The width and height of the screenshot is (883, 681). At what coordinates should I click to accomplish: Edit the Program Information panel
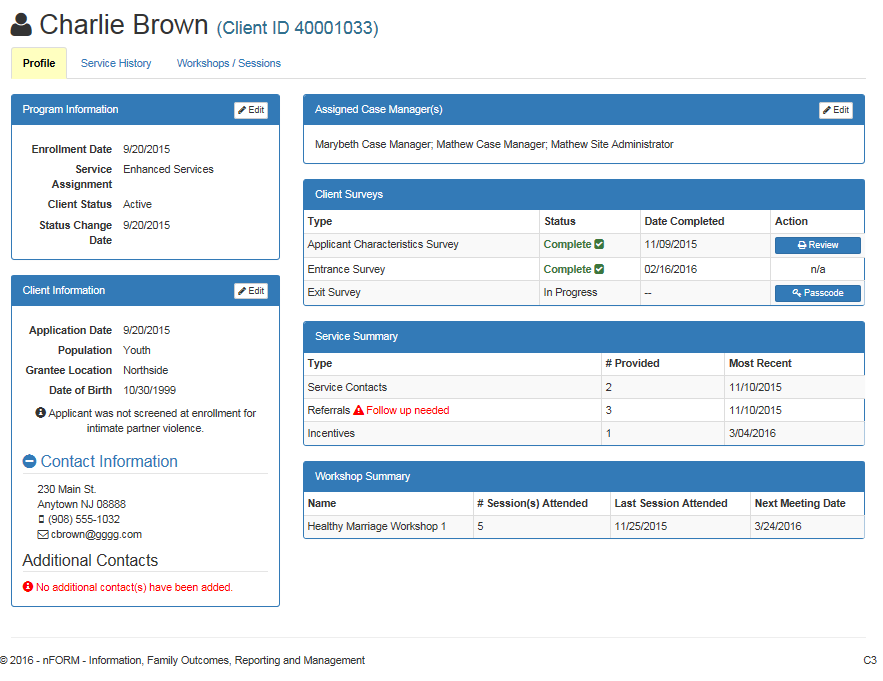click(x=251, y=110)
